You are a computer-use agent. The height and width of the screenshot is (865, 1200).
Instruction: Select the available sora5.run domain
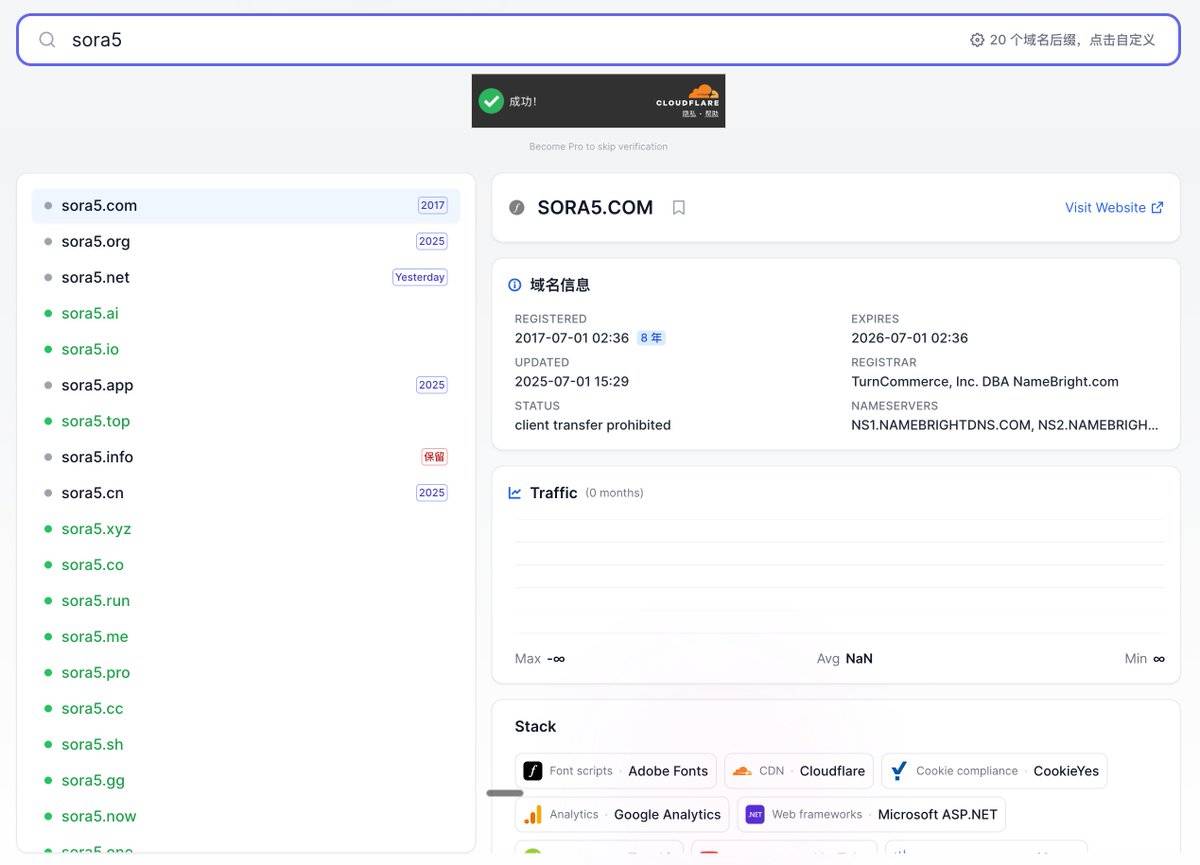point(246,601)
